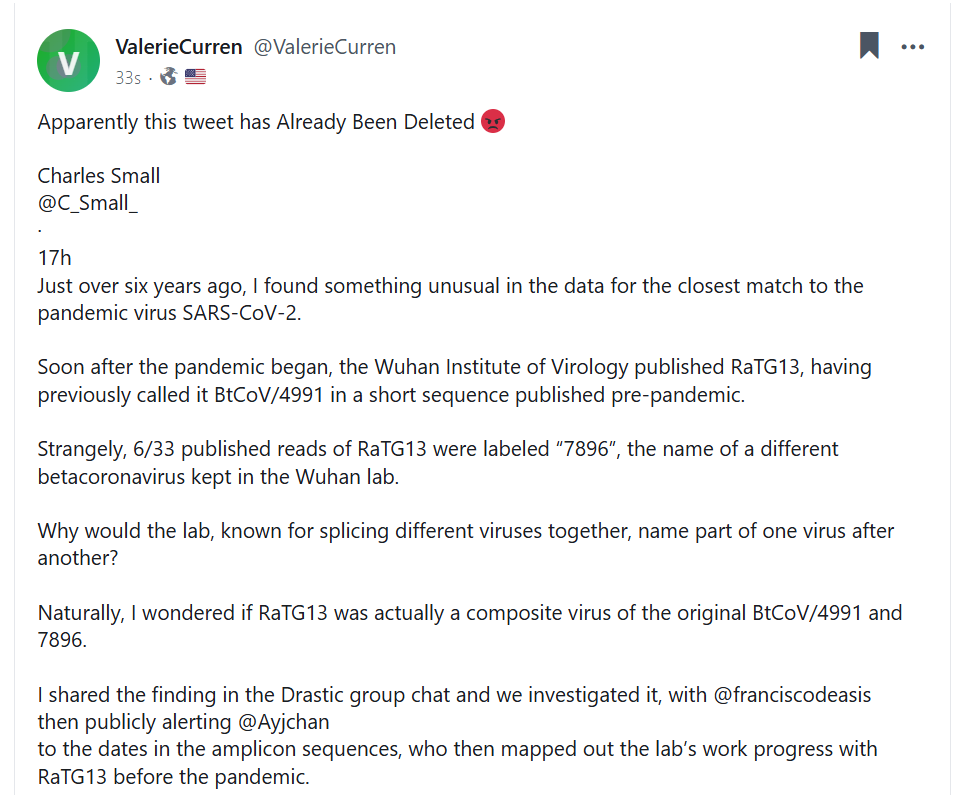Click the paragraph starting 'Naturally, I wondered'
Screen dimensions: 959x795
(x=470, y=626)
